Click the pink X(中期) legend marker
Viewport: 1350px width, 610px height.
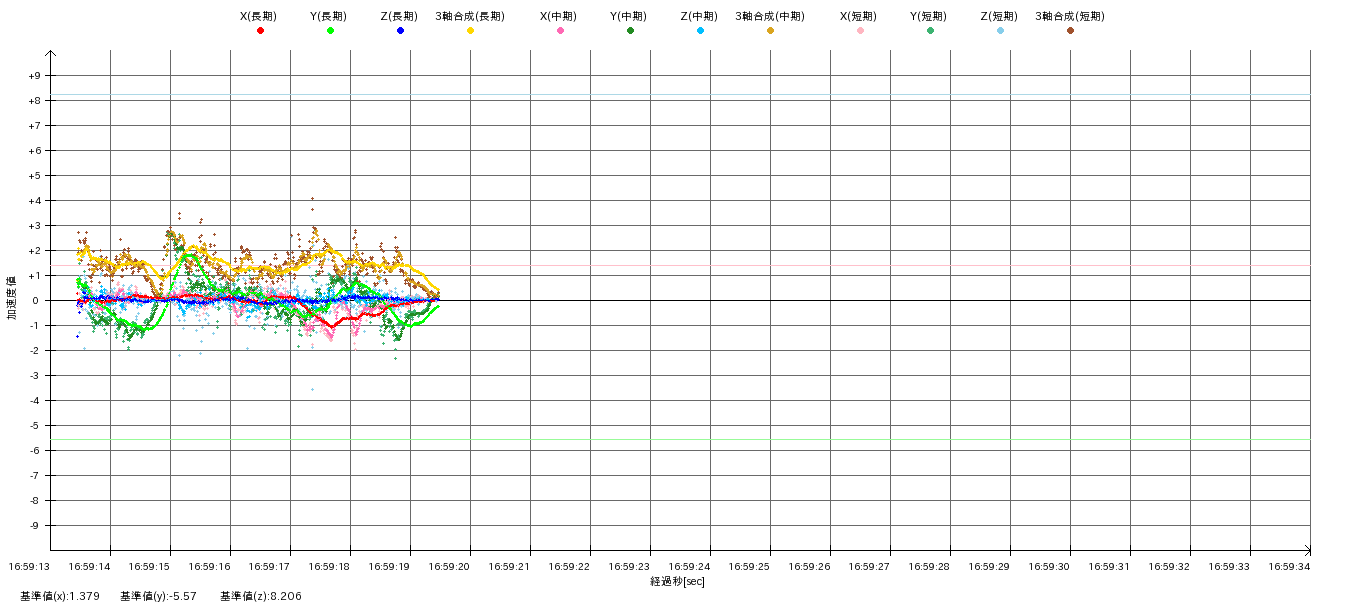[560, 31]
